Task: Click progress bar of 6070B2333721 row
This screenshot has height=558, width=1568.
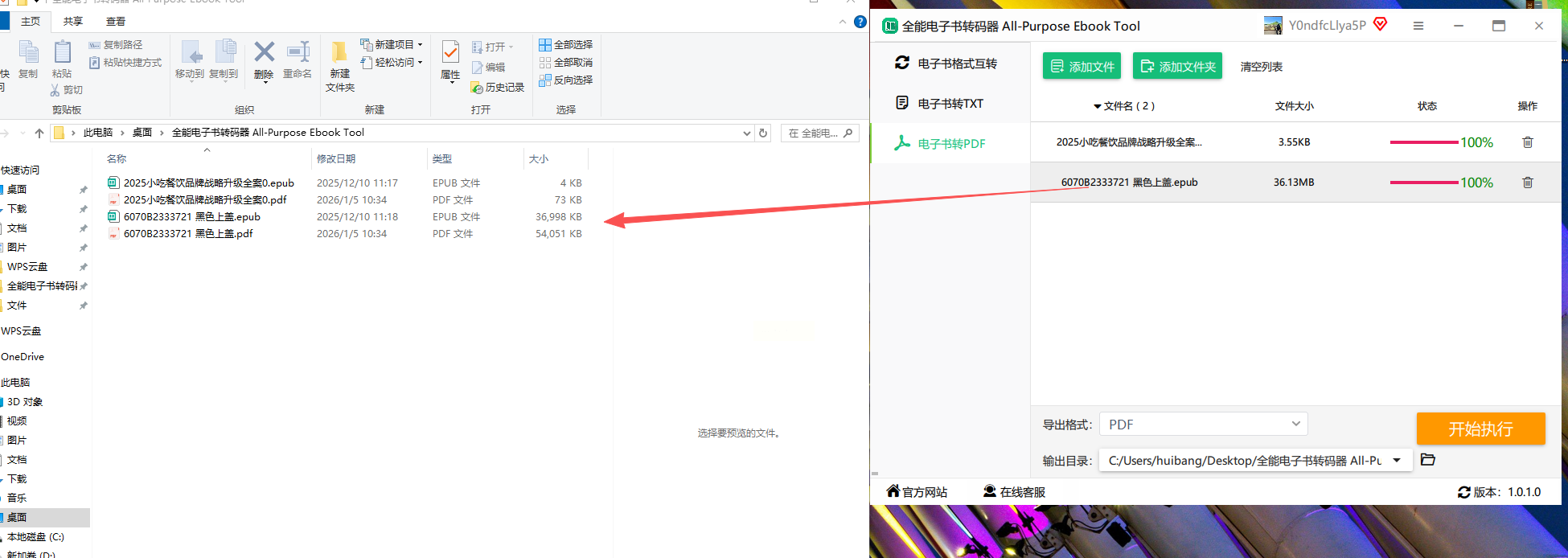Action: 1424,183
